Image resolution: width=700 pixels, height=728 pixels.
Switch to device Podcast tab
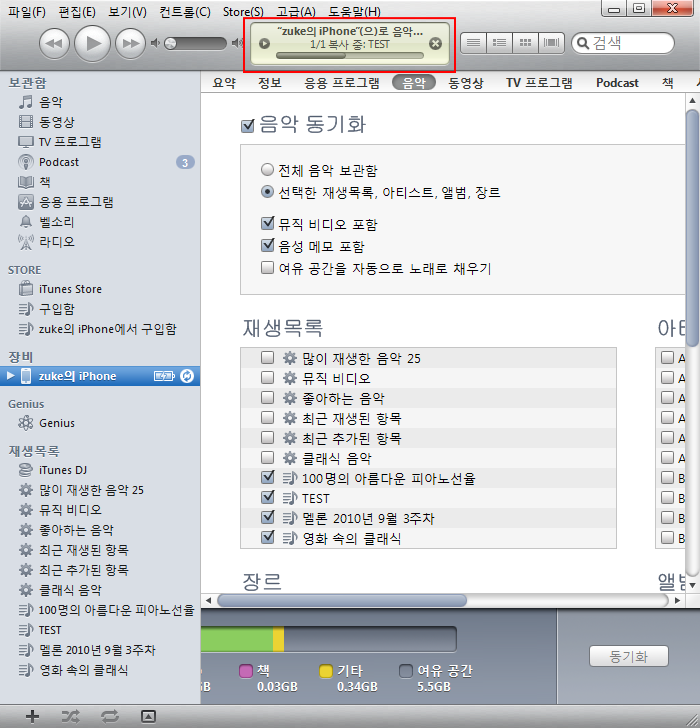click(x=617, y=83)
